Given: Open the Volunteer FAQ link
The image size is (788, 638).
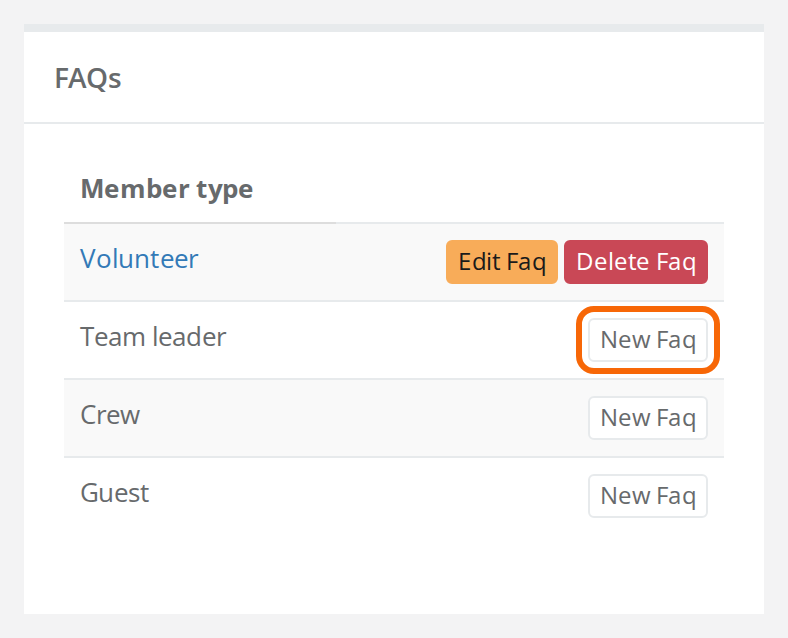Looking at the screenshot, I should [139, 259].
